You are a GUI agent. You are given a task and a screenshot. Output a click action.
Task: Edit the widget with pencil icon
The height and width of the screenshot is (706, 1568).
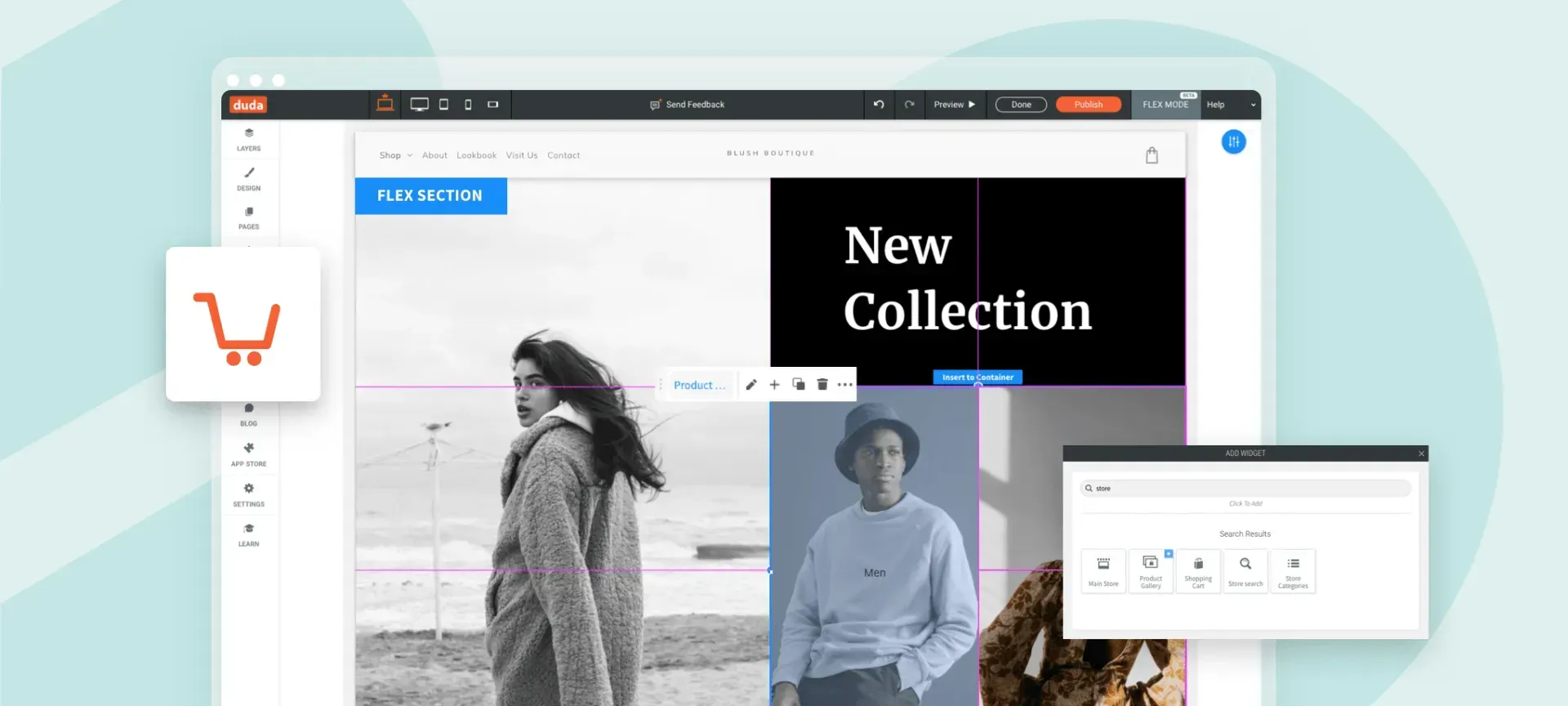coord(751,385)
